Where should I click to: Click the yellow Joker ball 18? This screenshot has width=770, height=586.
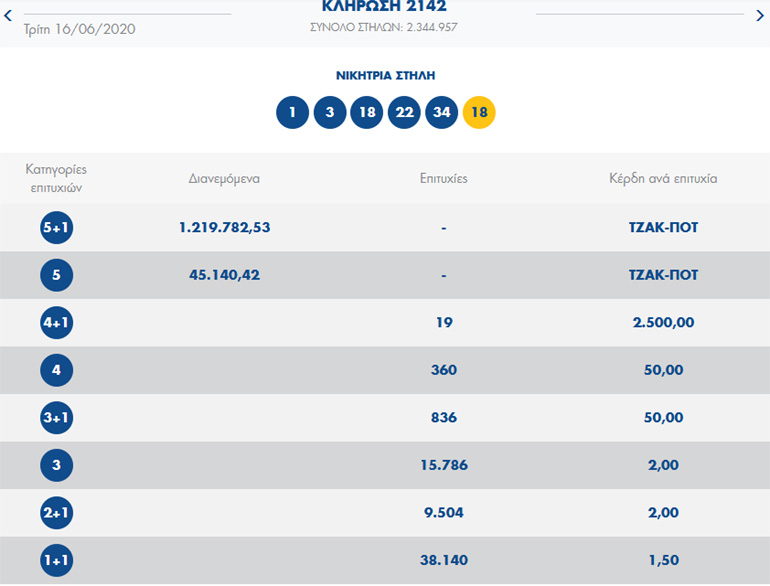coord(479,112)
